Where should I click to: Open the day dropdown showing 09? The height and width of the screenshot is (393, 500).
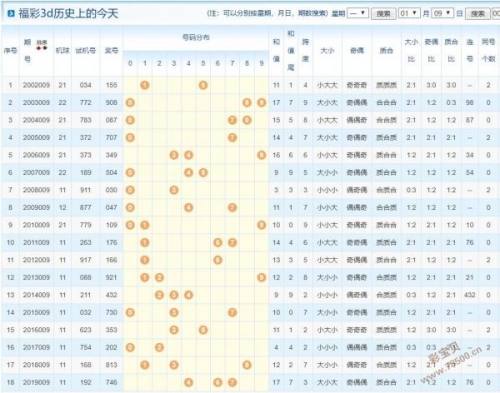443,13
